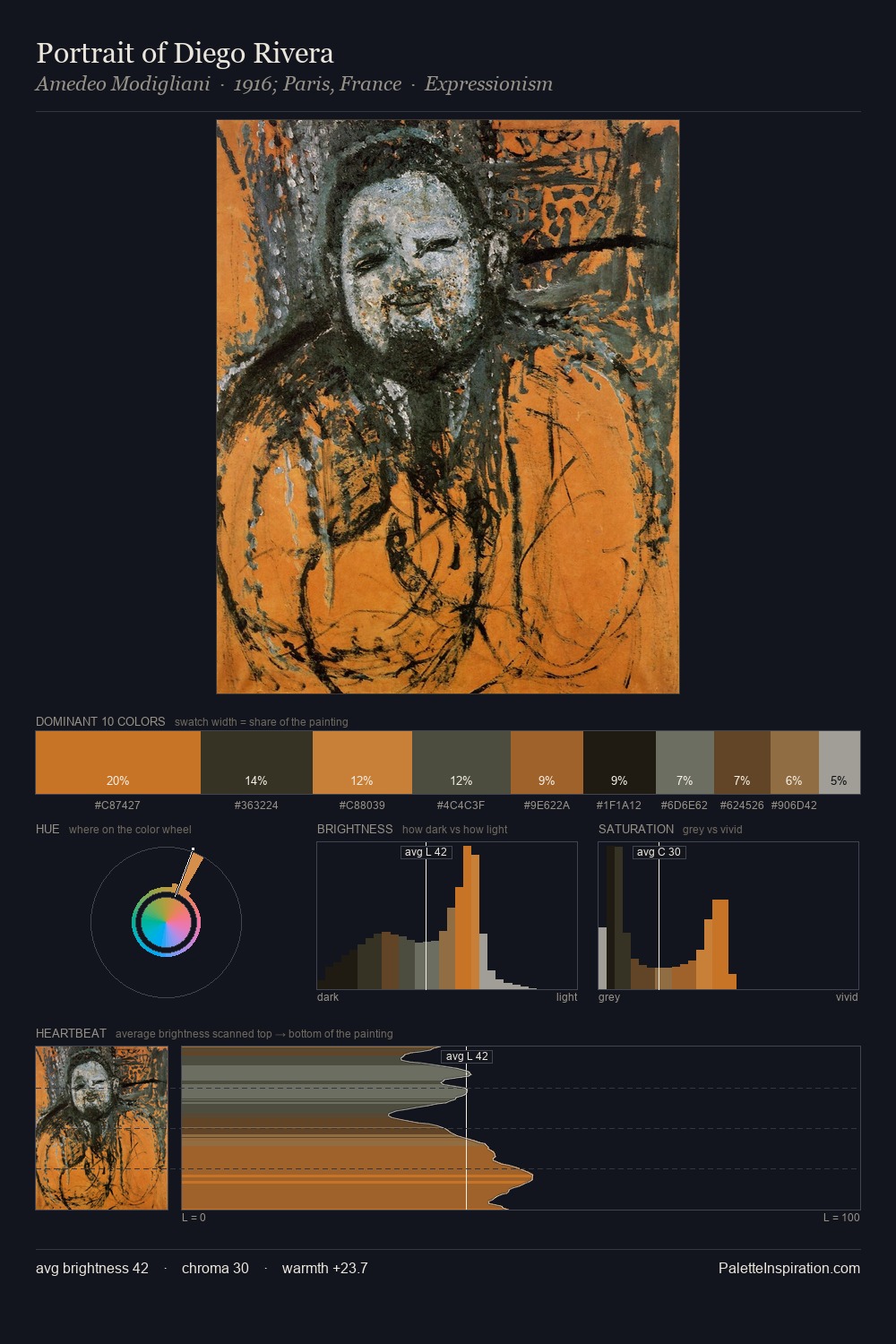The image size is (896, 1344).
Task: Click the hex code #1F1A12
Action: [x=619, y=806]
